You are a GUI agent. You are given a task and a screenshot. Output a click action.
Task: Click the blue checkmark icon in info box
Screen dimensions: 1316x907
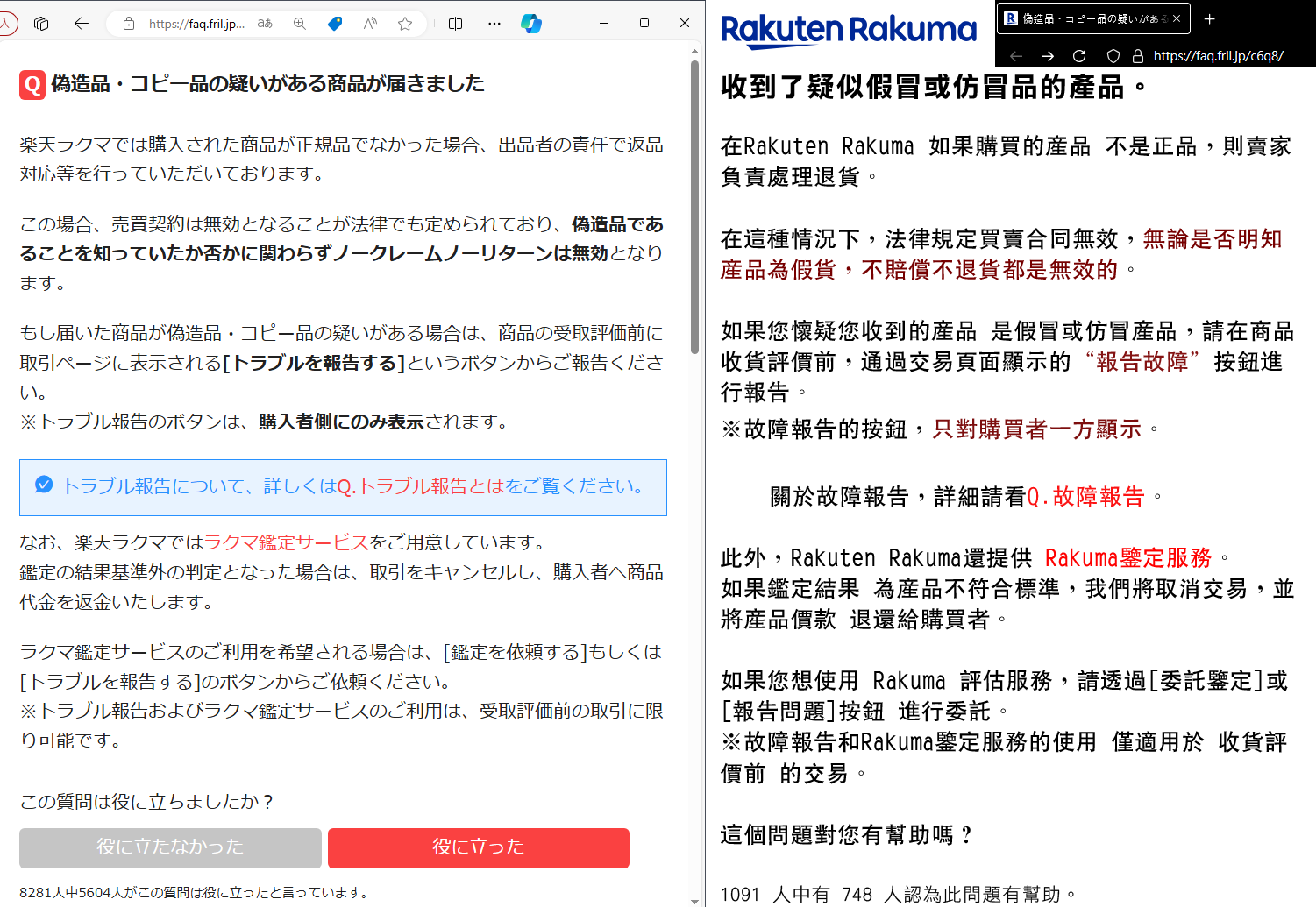44,485
